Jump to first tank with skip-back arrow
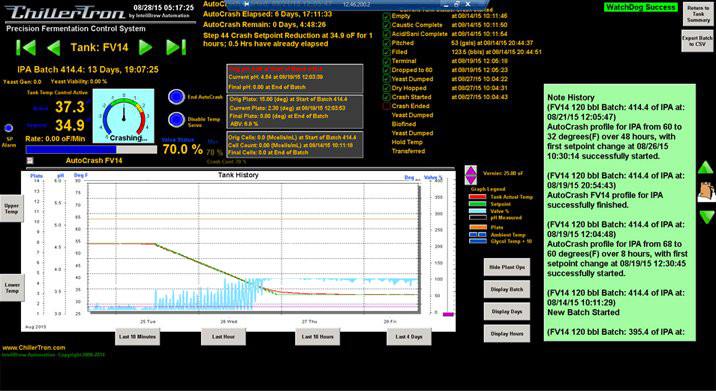Image resolution: width=716 pixels, height=391 pixels. (26, 48)
